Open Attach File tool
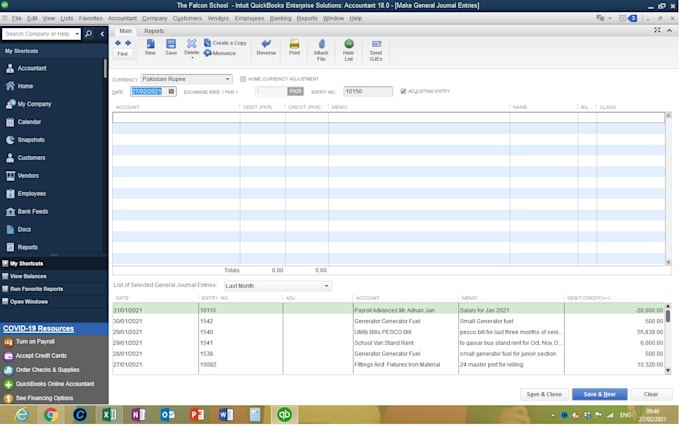The width and height of the screenshot is (680, 425). click(x=321, y=50)
